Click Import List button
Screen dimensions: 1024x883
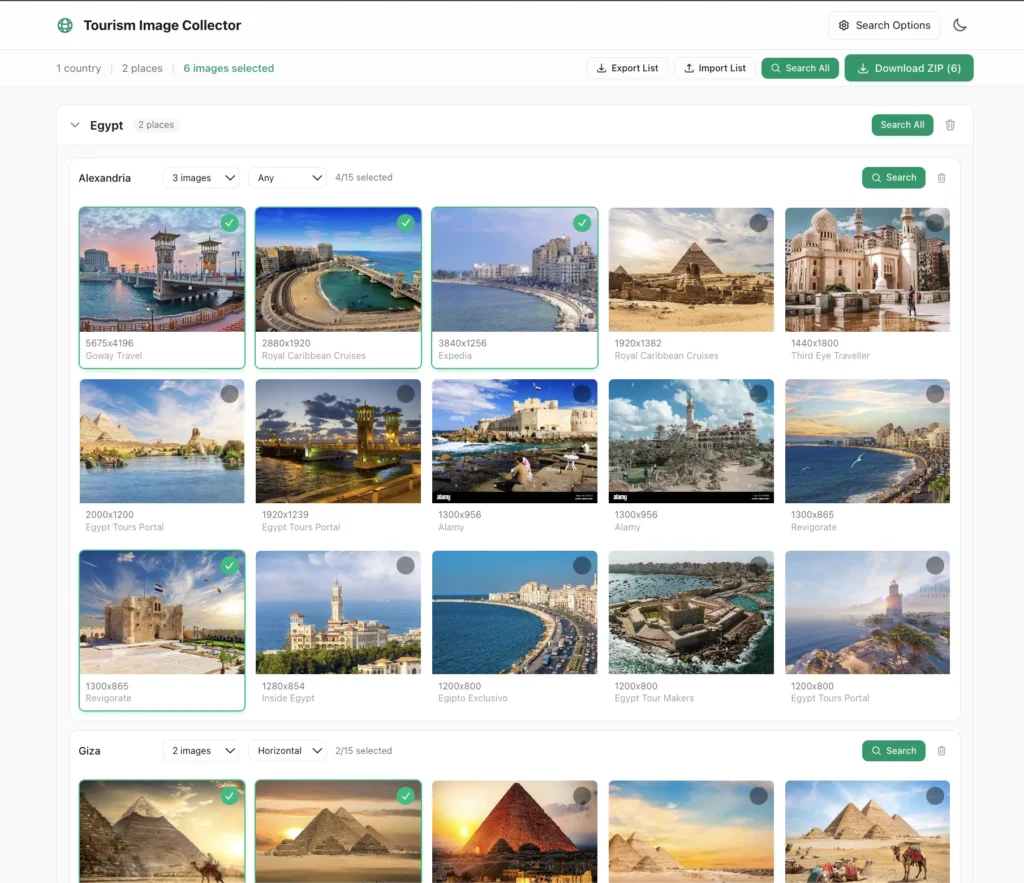[x=714, y=68]
